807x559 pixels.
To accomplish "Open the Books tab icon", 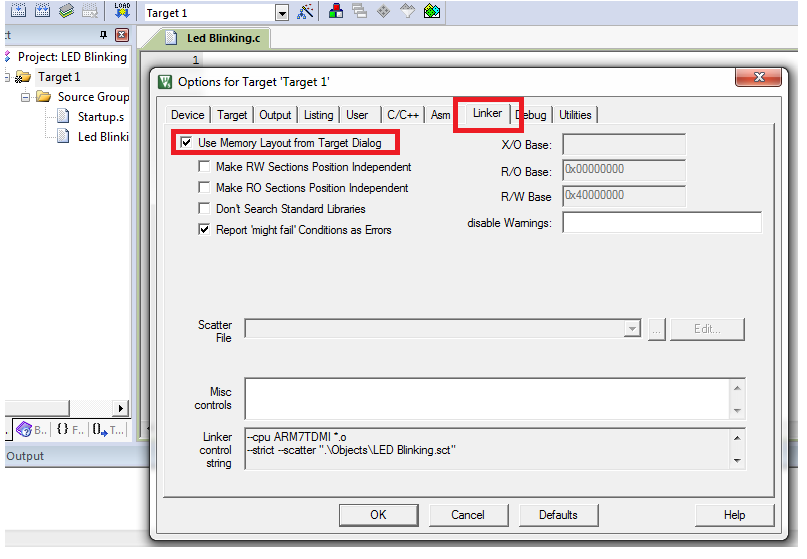I will click(x=30, y=430).
